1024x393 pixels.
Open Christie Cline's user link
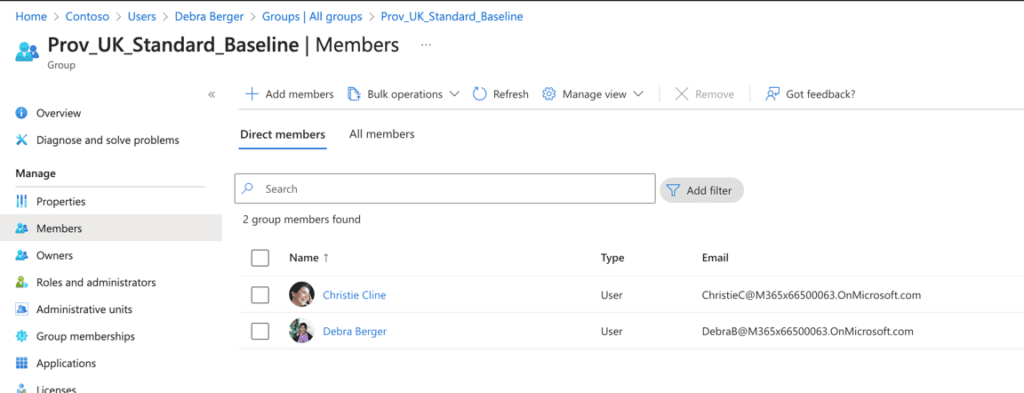point(355,295)
